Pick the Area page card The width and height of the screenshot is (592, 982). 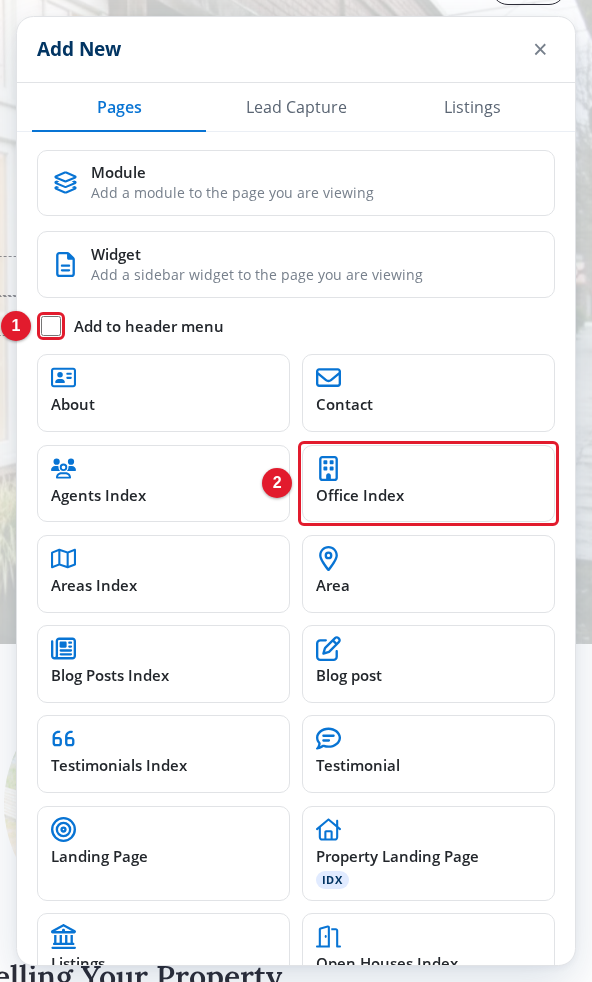pos(428,574)
